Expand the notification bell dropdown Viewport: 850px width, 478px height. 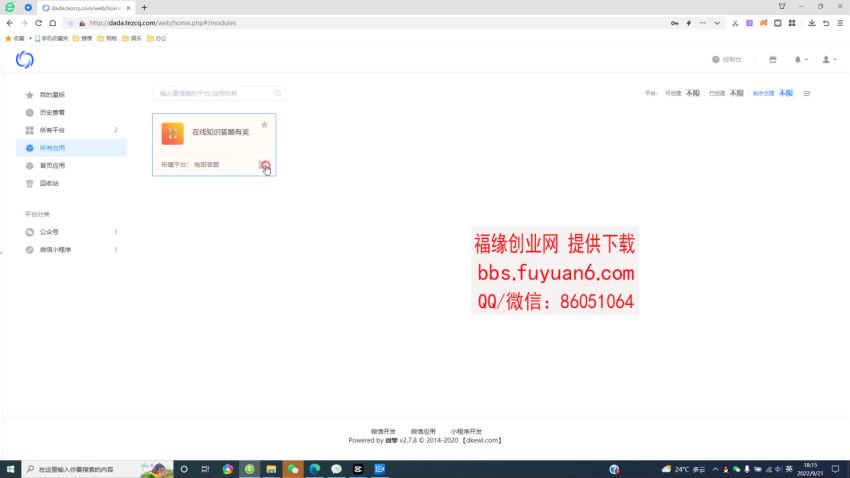coord(800,60)
